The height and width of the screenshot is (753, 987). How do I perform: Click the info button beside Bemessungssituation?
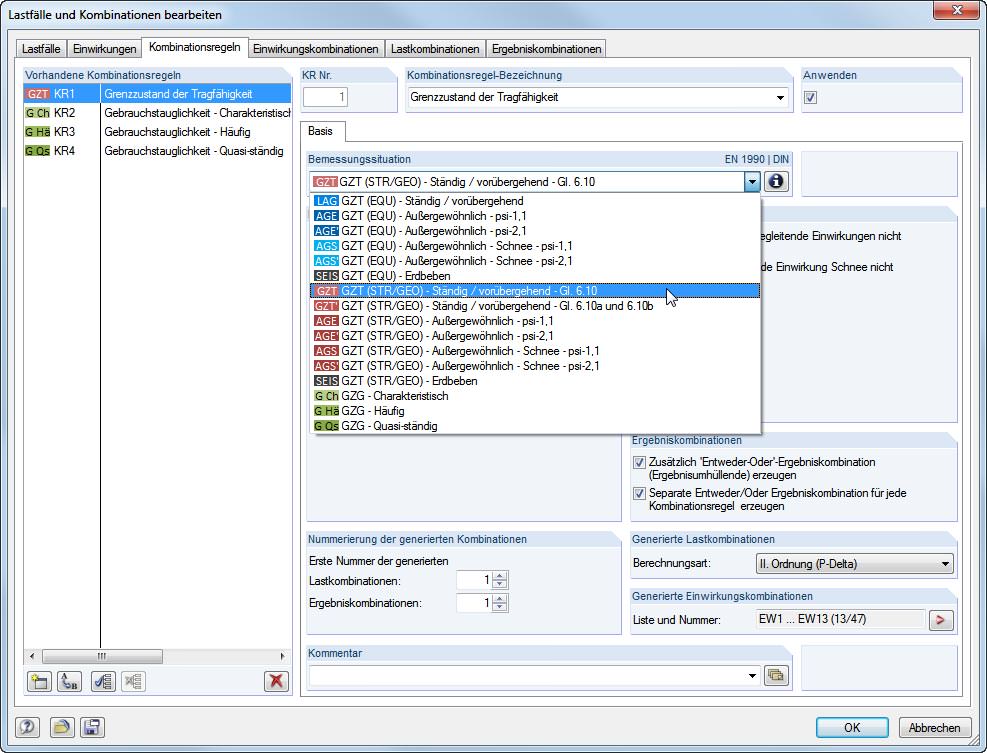[x=776, y=181]
